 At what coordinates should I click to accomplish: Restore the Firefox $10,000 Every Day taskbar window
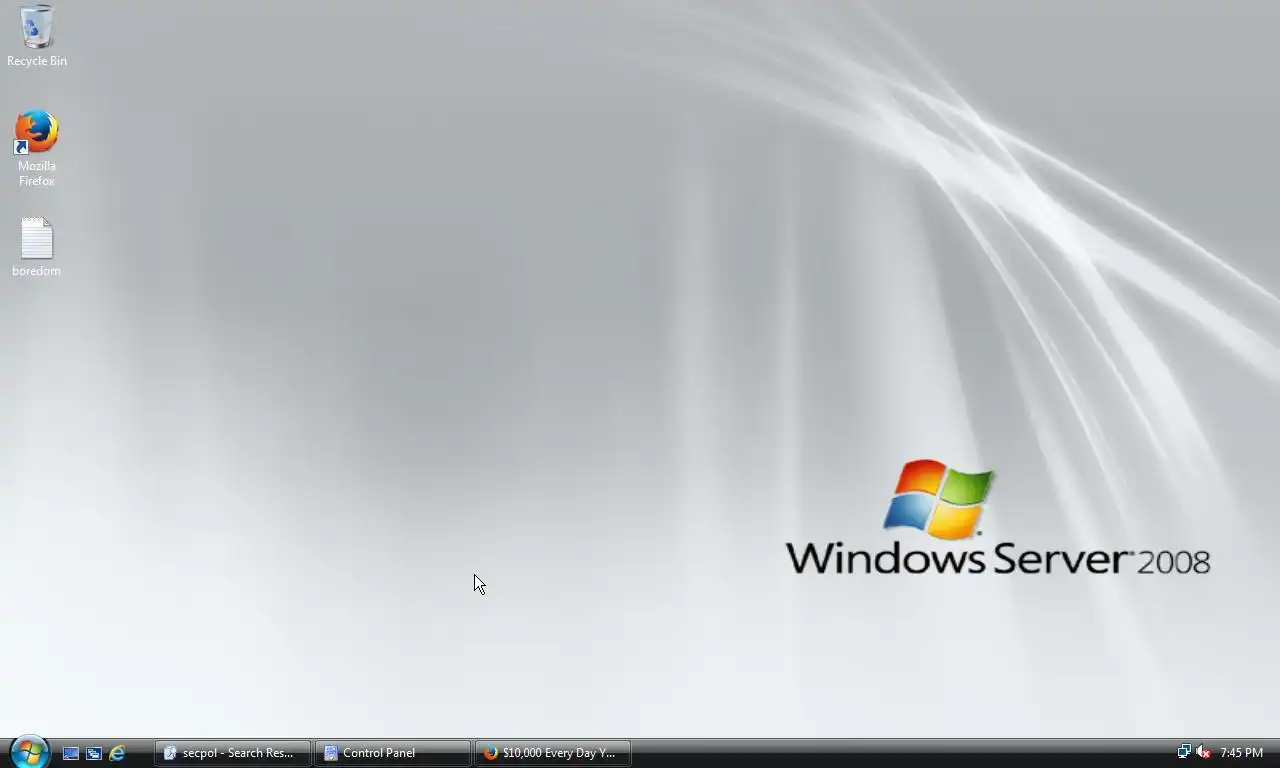point(552,753)
